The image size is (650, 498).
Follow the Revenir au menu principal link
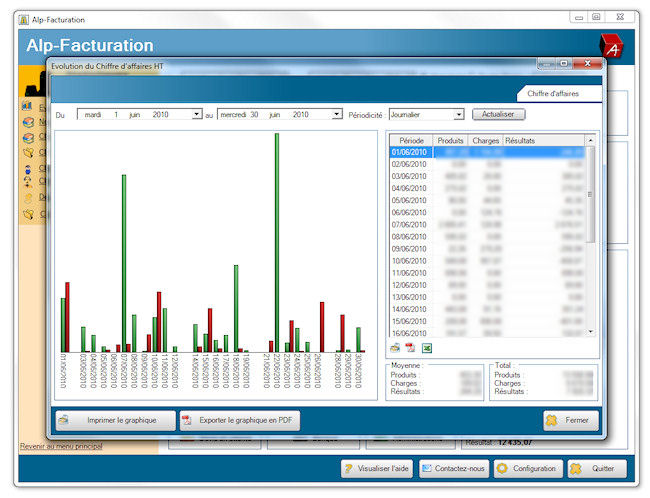pyautogui.click(x=61, y=446)
